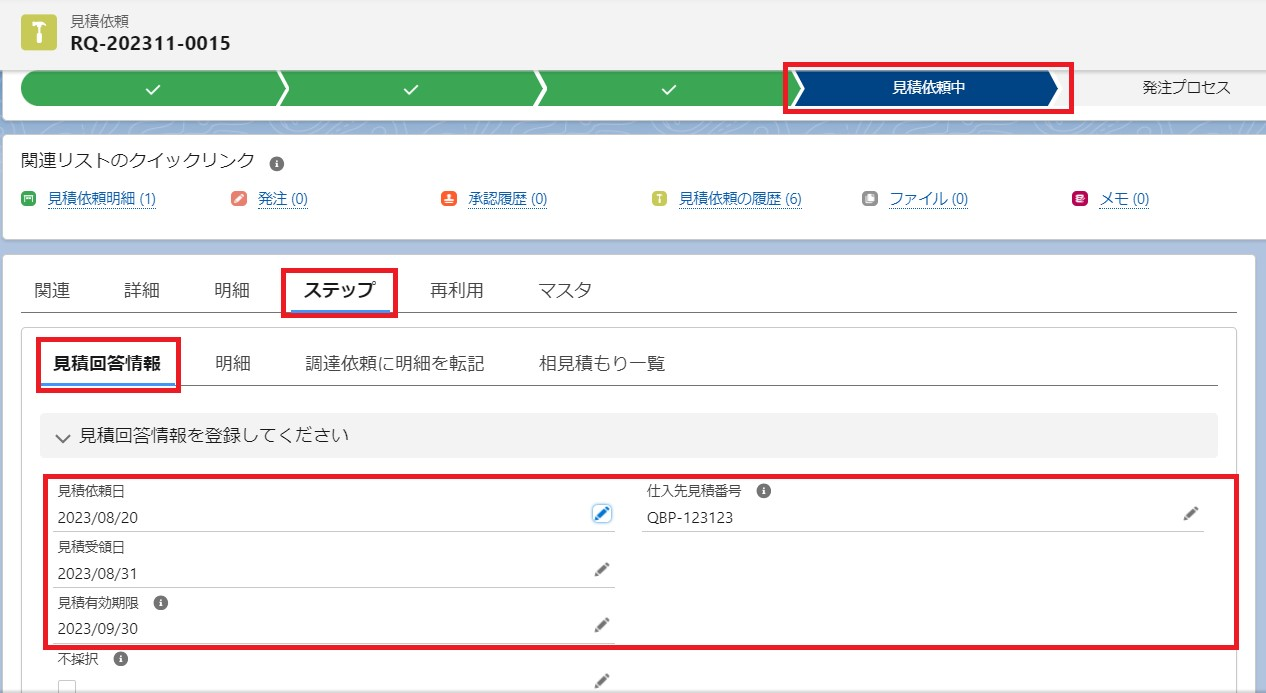This screenshot has height=693, width=1266.
Task: Click the QBP-123123 quote number value
Action: (x=690, y=518)
